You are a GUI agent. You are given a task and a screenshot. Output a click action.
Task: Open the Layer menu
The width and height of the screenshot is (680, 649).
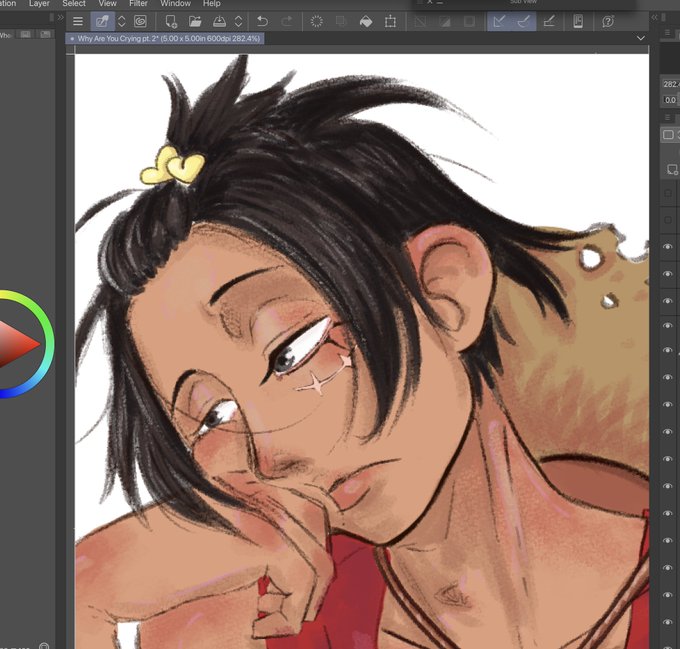coord(39,3)
